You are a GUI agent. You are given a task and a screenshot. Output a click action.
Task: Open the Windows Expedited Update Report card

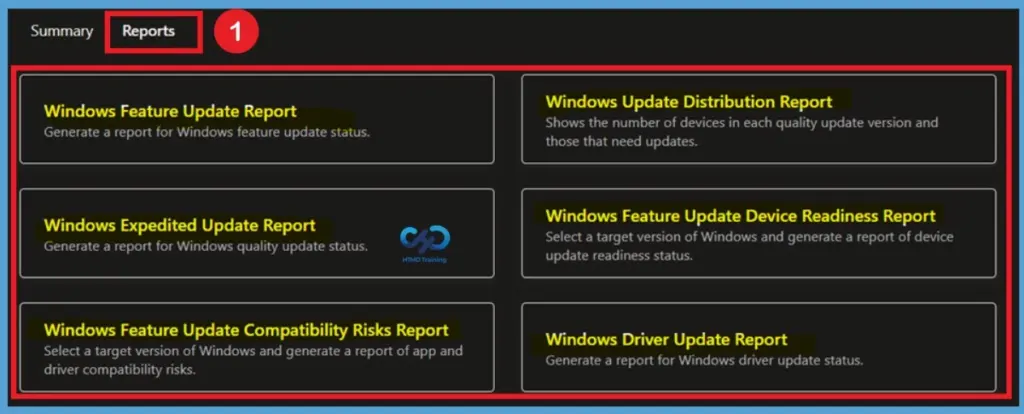(x=257, y=233)
